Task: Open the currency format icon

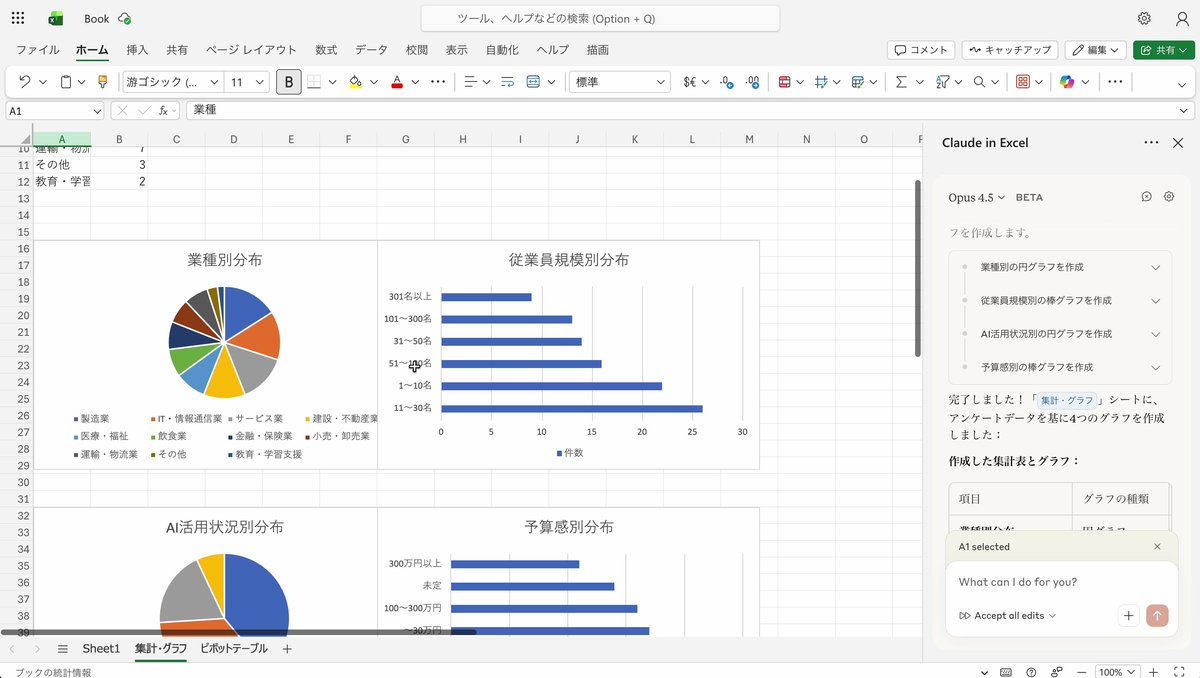Action: coord(690,81)
